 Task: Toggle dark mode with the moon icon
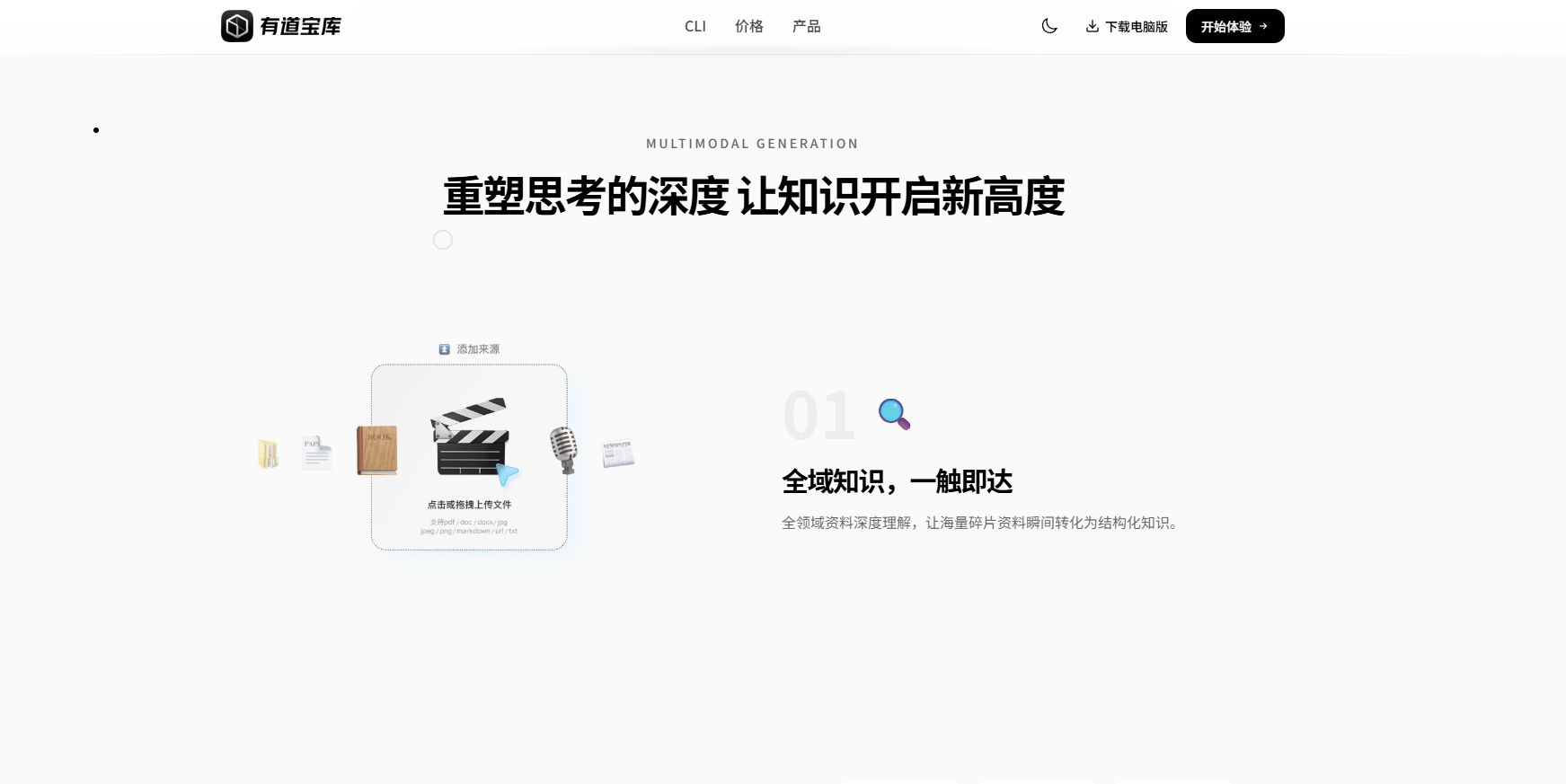pos(1049,26)
